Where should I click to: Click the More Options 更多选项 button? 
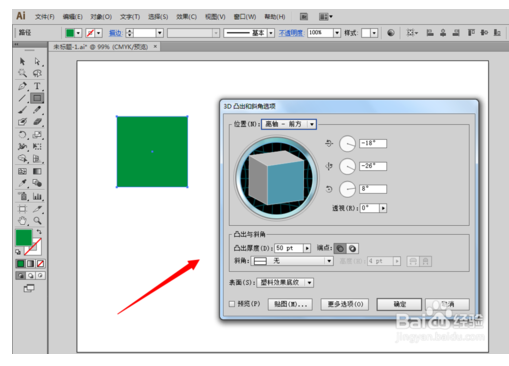[x=345, y=304]
